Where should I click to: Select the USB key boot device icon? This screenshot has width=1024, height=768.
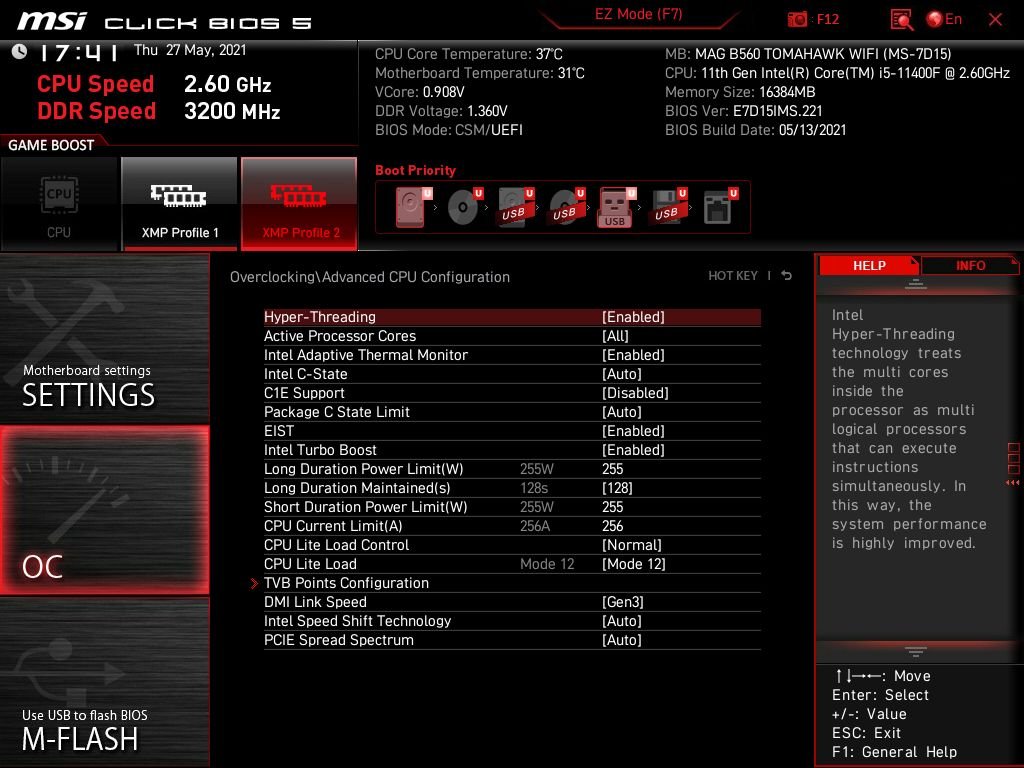[616, 207]
